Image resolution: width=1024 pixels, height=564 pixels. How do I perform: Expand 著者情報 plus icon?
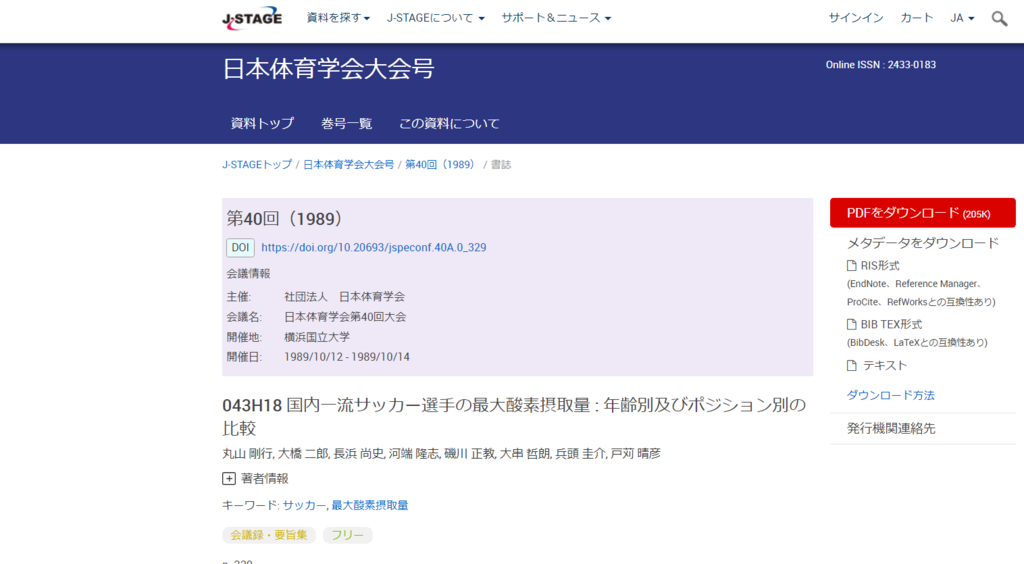coord(229,478)
